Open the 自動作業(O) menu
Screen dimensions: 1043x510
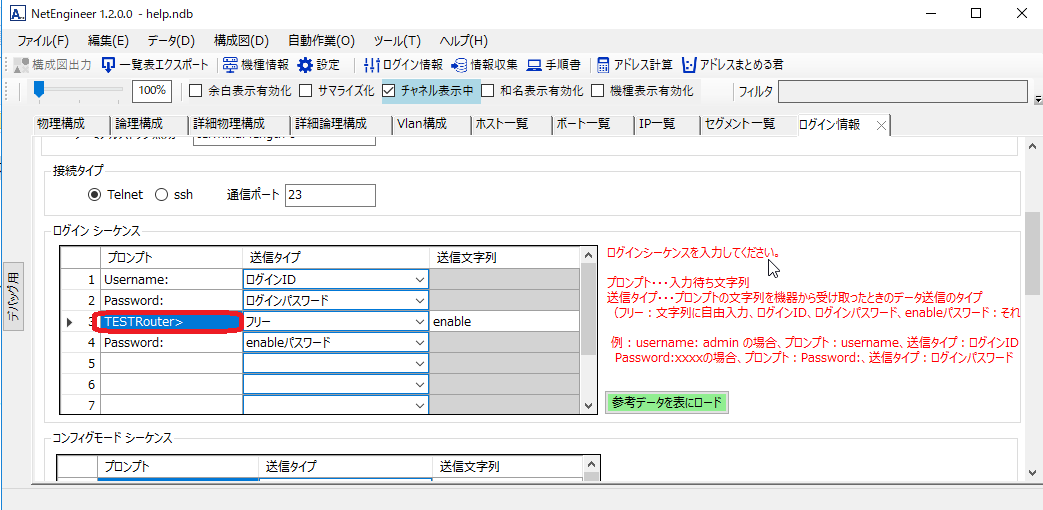point(321,41)
